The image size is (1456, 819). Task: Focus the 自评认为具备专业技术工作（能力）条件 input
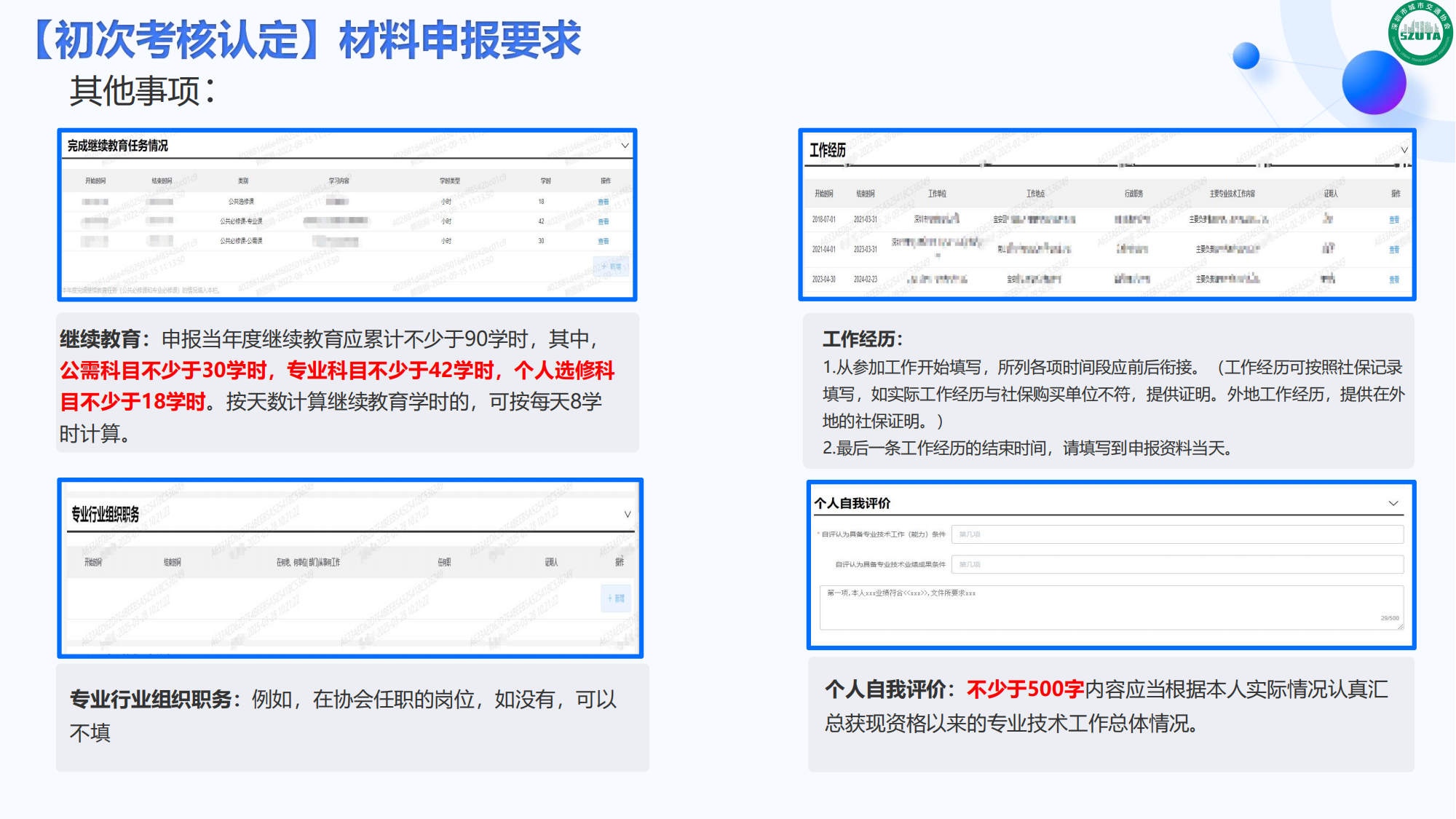coord(1177,534)
